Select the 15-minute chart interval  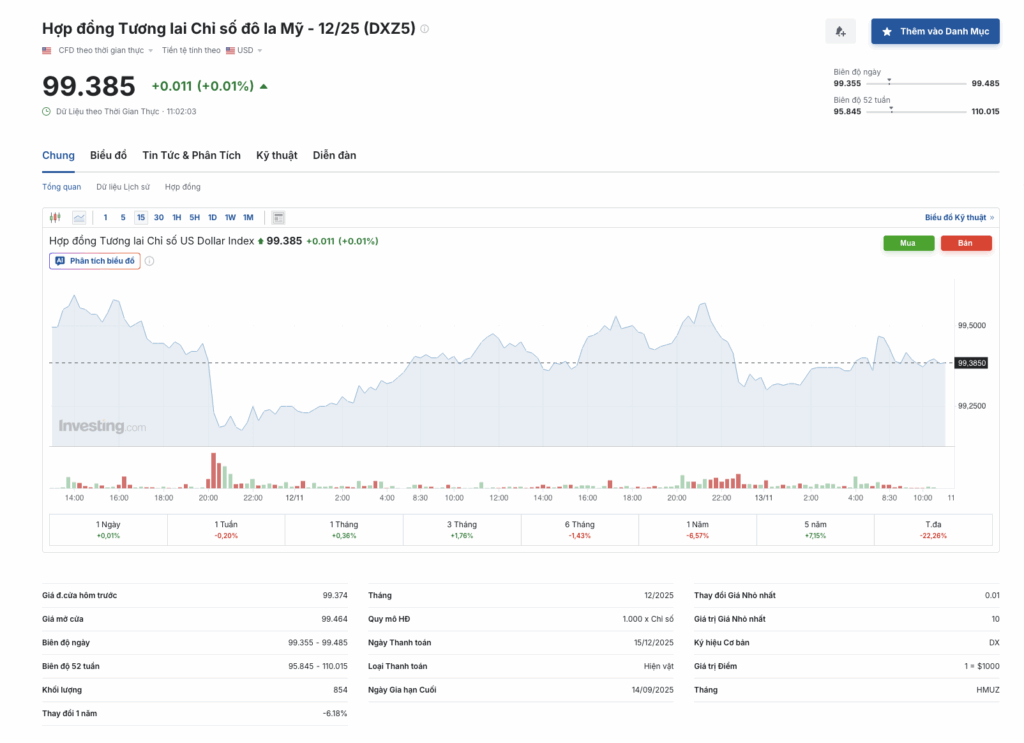pyautogui.click(x=141, y=217)
